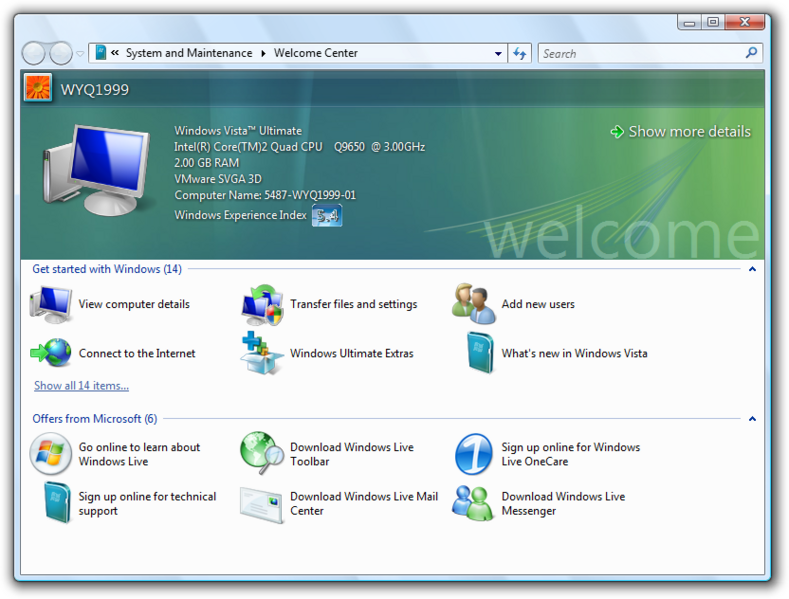Open What's new in Windows Vista label
789x599 pixels.
[574, 353]
